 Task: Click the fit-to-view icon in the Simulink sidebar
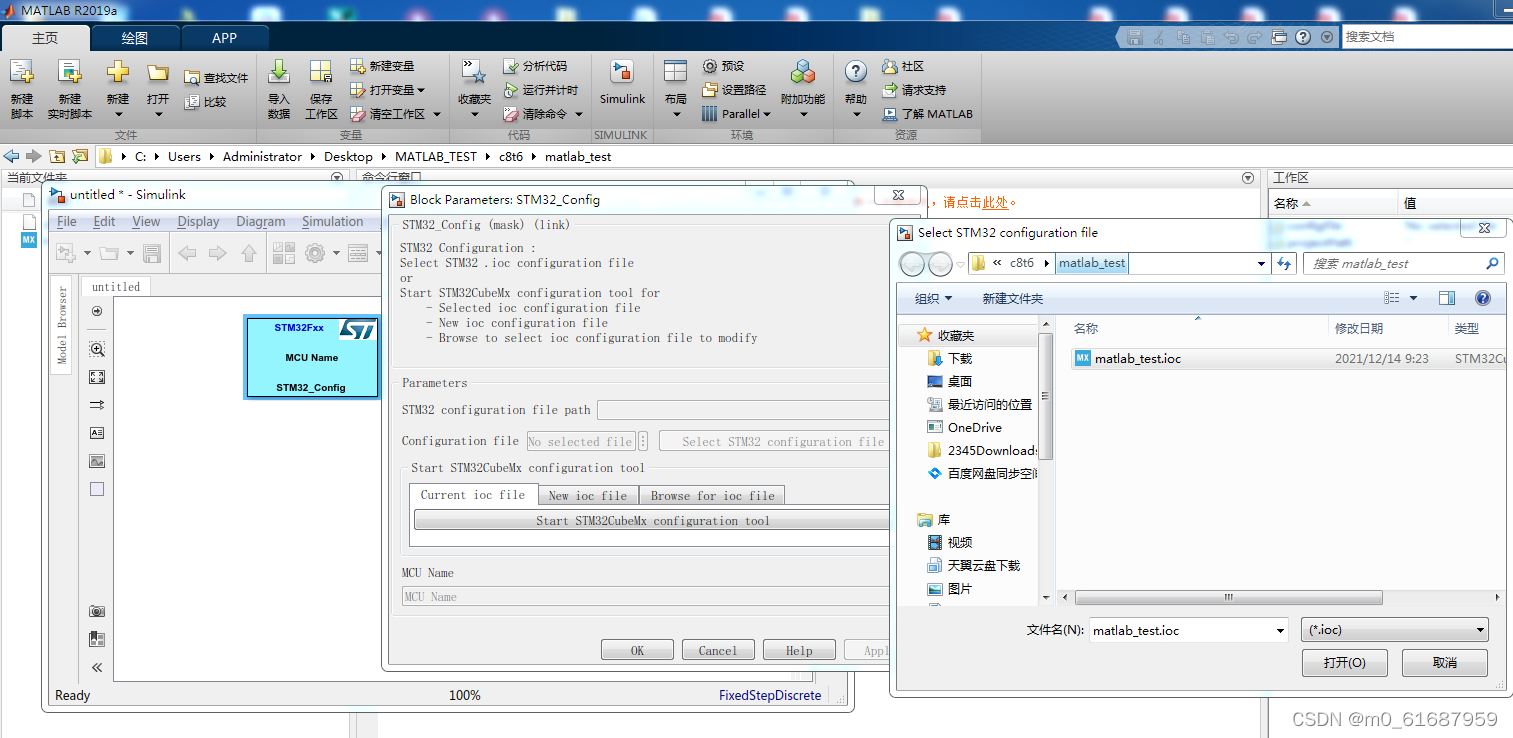click(96, 377)
